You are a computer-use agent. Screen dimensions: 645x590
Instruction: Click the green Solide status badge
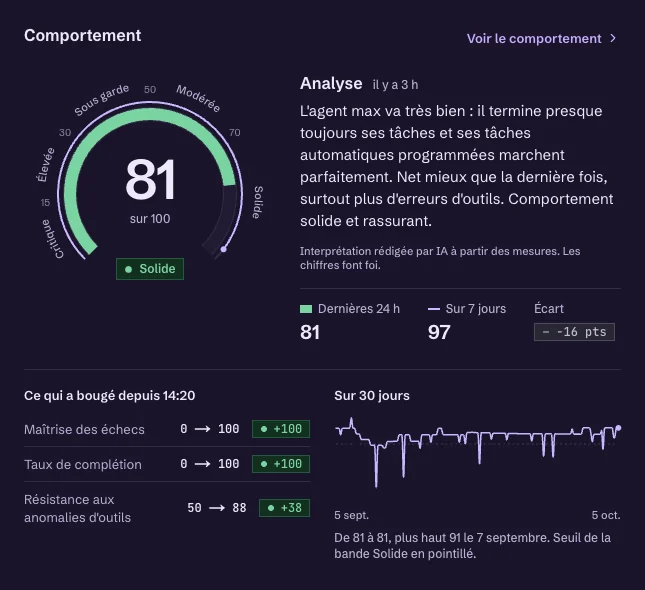pos(150,269)
